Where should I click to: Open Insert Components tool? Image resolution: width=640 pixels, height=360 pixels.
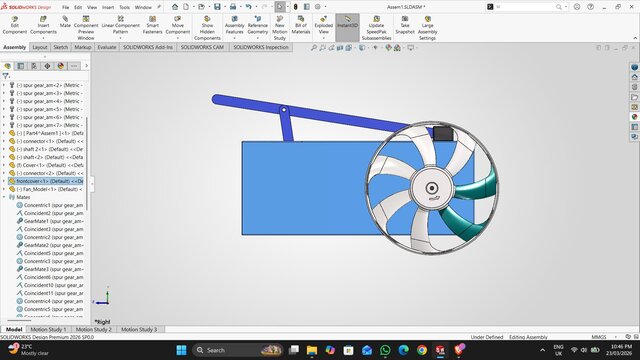pos(43,25)
